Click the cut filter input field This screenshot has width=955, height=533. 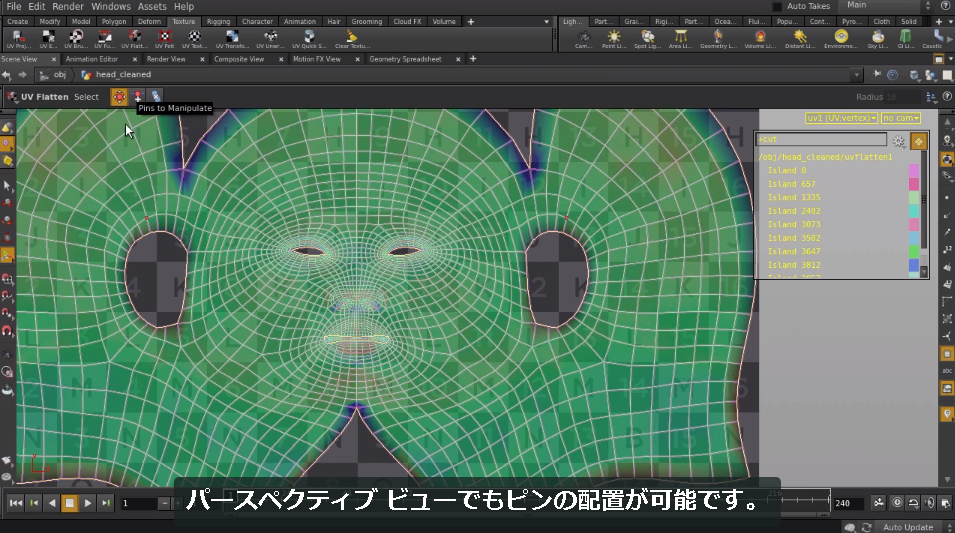821,139
